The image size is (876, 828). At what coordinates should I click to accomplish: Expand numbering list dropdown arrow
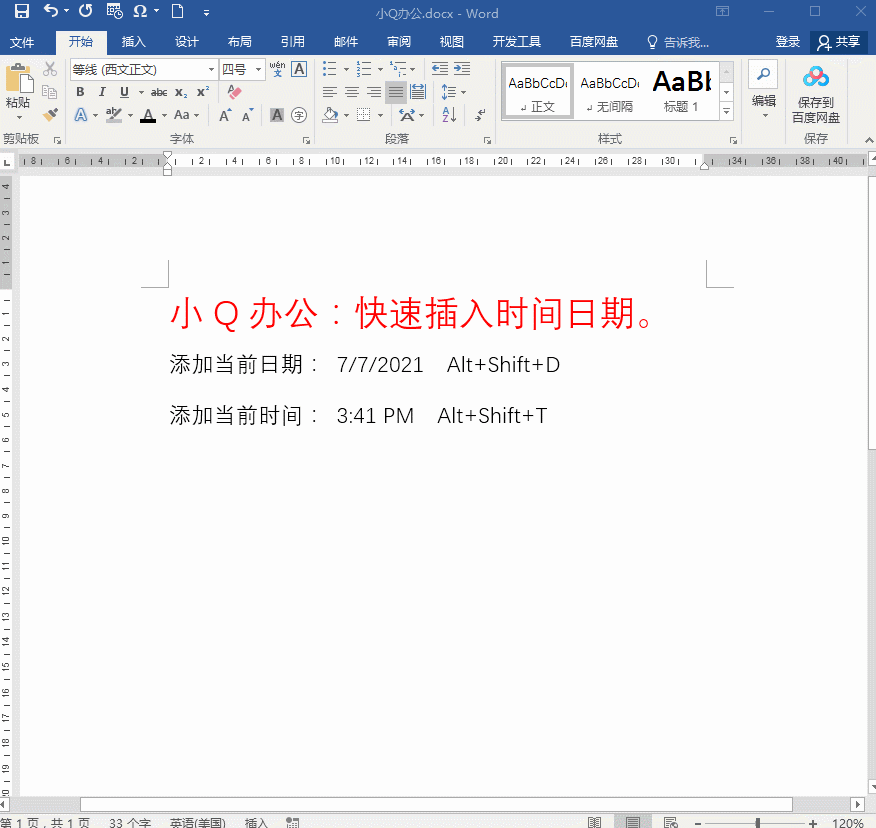tap(380, 69)
